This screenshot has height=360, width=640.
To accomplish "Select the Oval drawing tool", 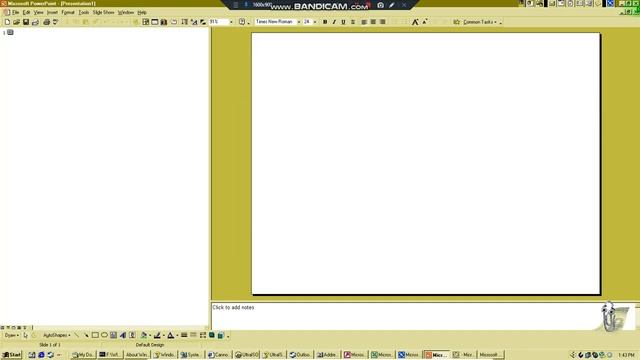I will (x=104, y=336).
